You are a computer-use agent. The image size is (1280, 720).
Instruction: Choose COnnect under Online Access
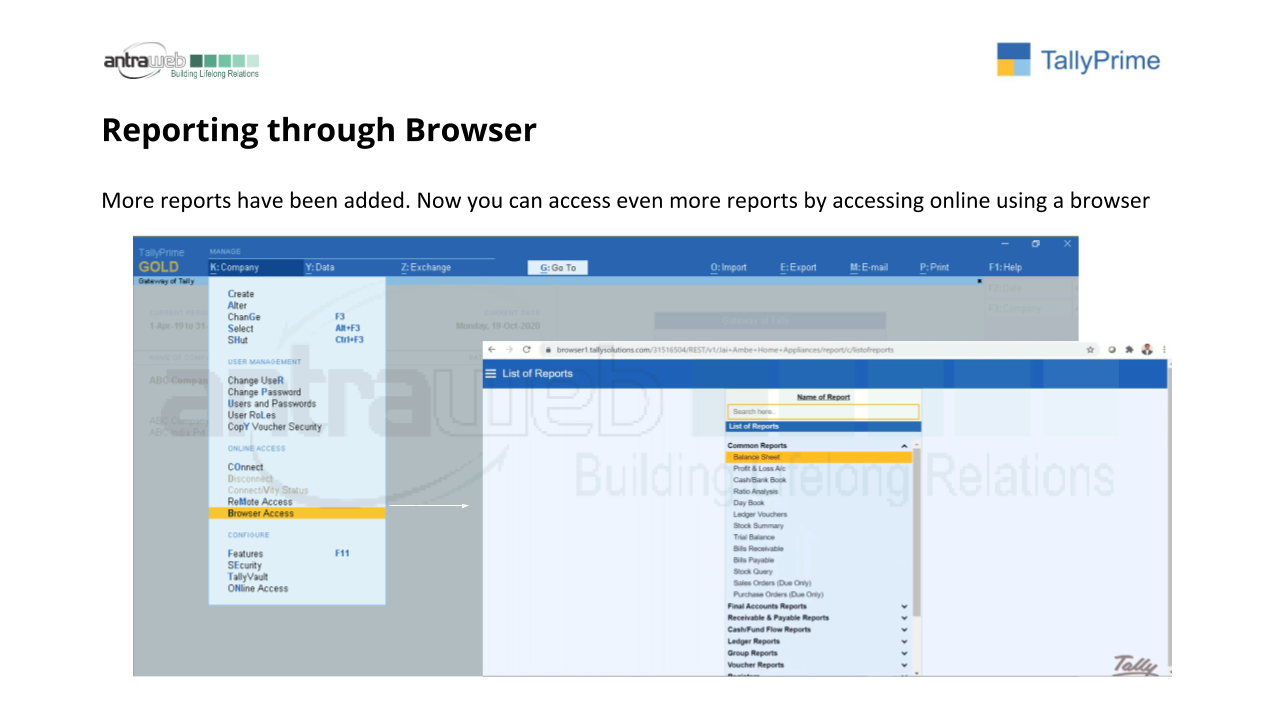coord(246,467)
